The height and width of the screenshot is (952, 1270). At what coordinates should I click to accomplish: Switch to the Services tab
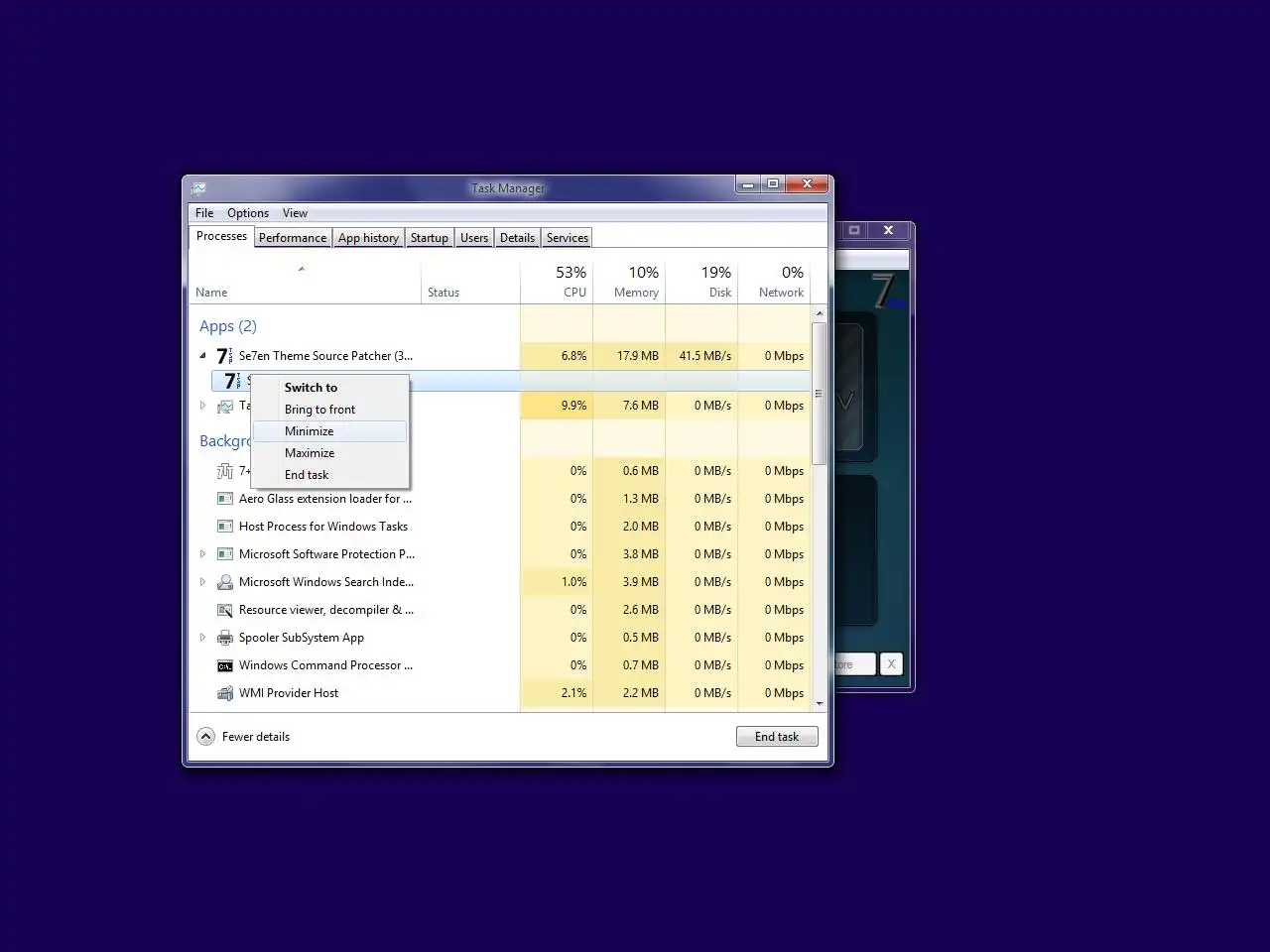pos(568,238)
